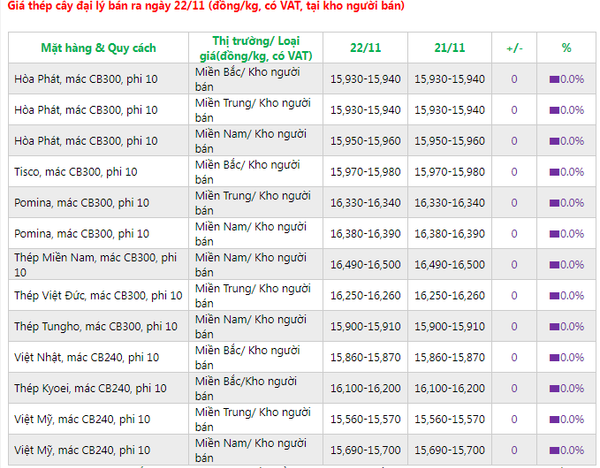Click 'Việt Mỹ, mác CB240, phi 10' in Miền Nam row

tap(82, 450)
